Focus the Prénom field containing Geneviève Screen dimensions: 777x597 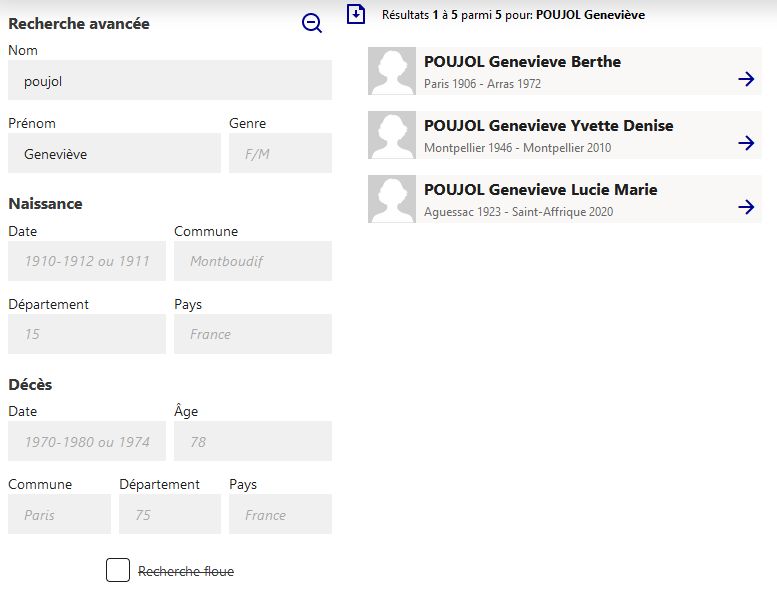coord(114,153)
